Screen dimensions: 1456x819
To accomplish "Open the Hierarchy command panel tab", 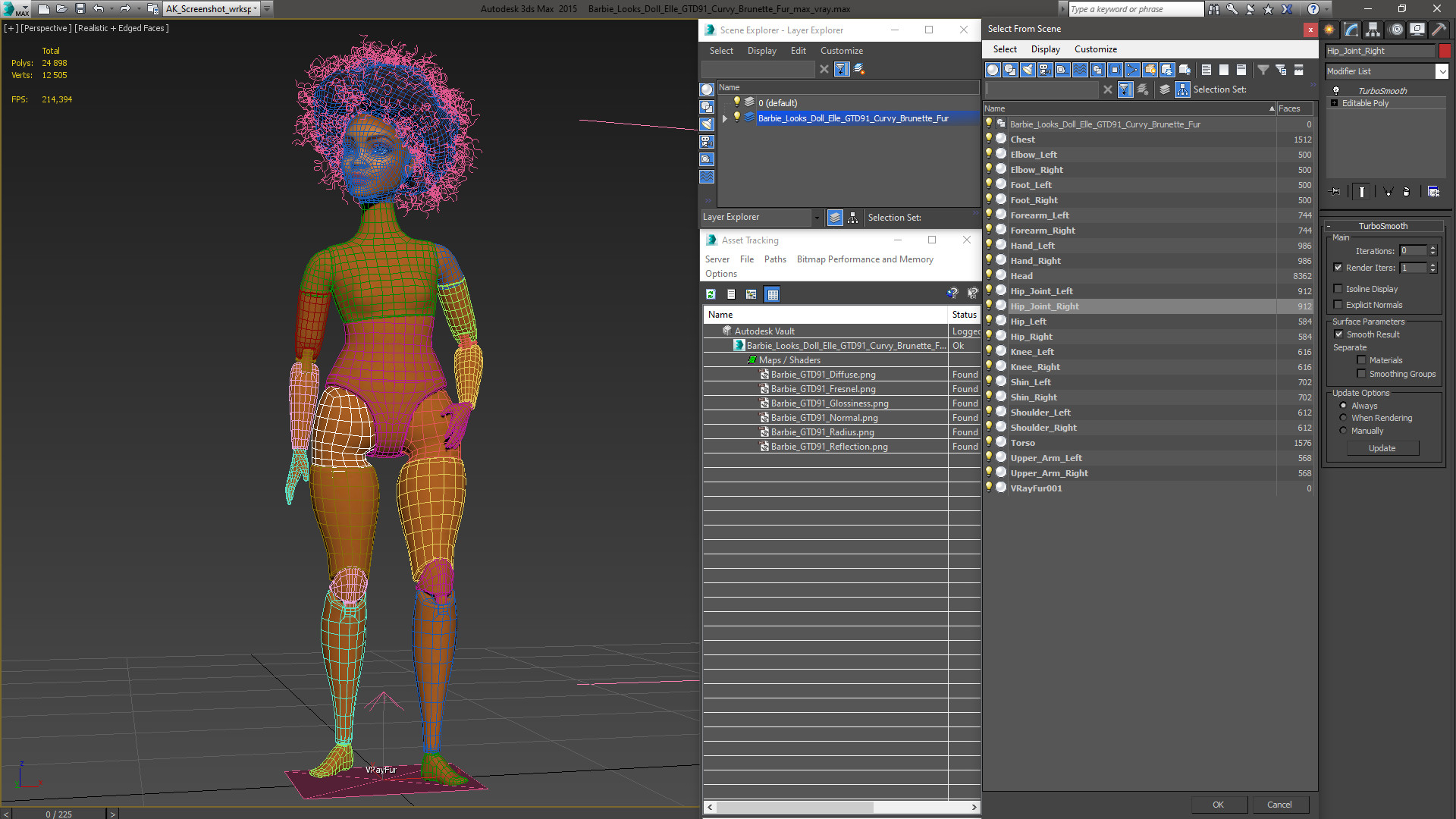I will [1373, 30].
